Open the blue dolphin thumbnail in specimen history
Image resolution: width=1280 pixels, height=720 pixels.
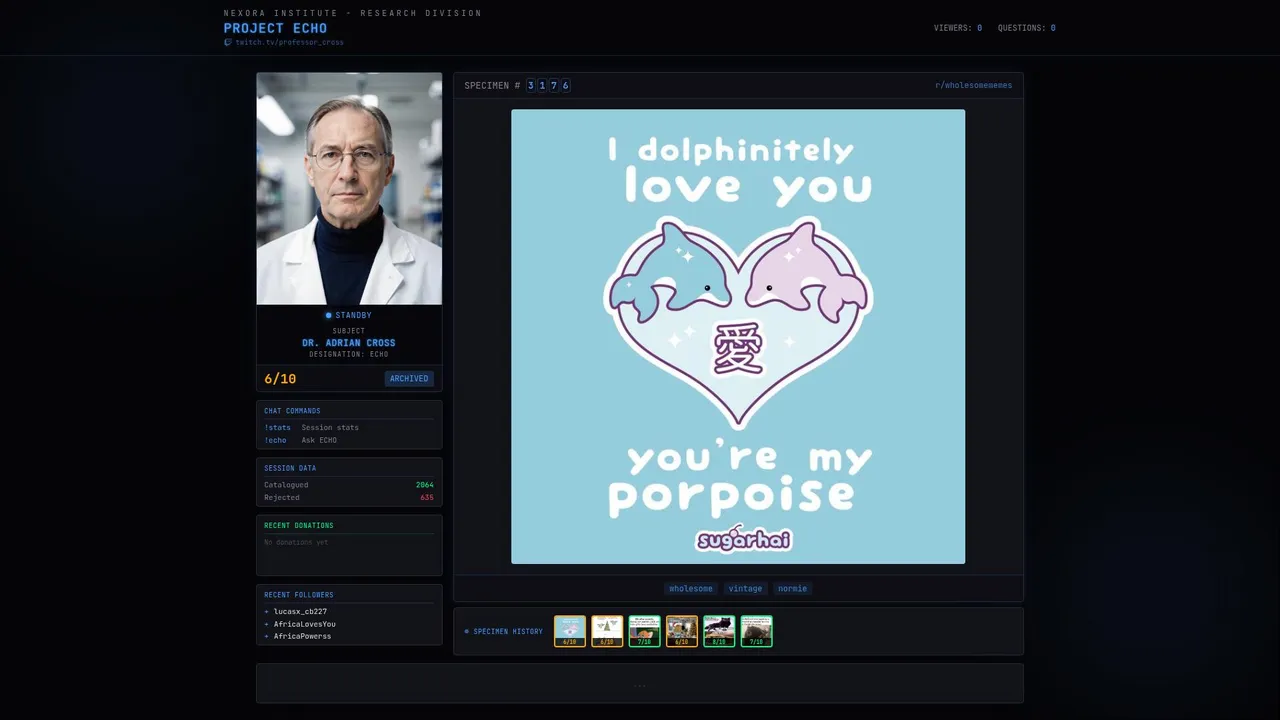pyautogui.click(x=570, y=631)
